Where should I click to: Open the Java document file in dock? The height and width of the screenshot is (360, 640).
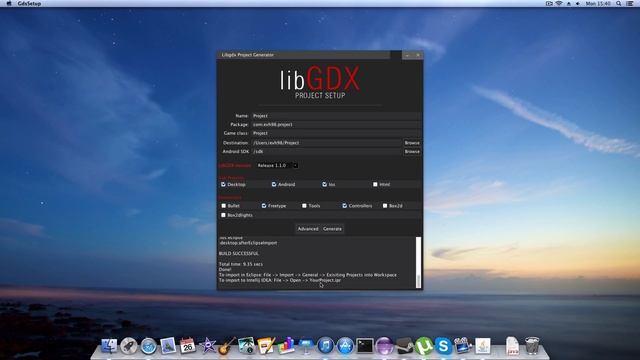point(512,346)
